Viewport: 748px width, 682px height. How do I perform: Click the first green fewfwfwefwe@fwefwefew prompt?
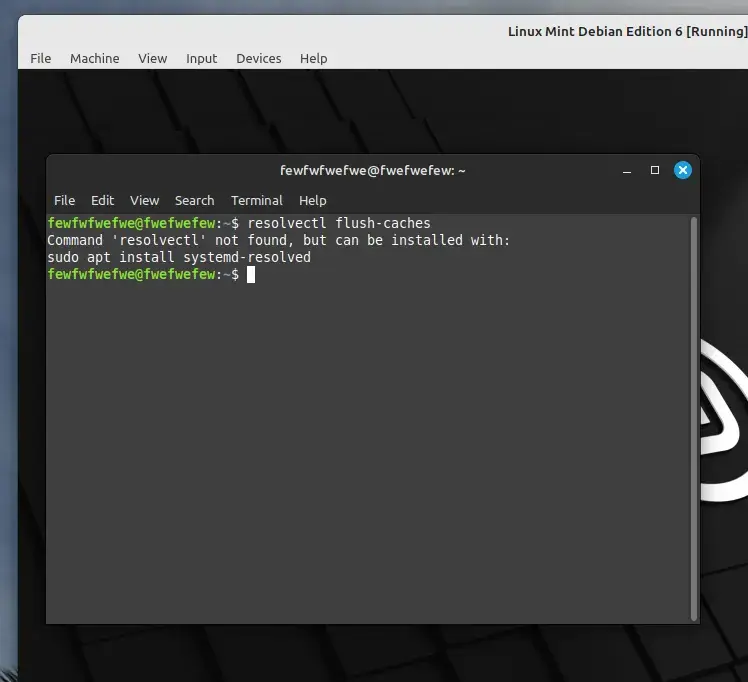pyautogui.click(x=132, y=223)
